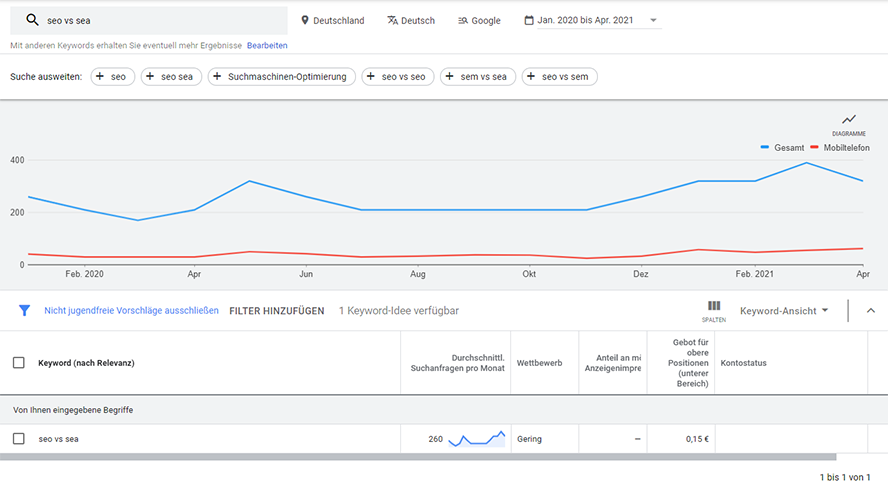Screen dimensions: 888x494
Task: Click the red Mobiltelefon legend swatch
Action: coord(814,147)
